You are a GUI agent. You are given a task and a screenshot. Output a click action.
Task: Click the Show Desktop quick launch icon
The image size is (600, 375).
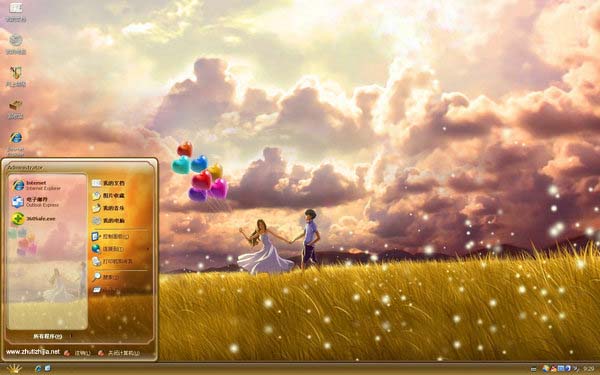click(x=47, y=368)
